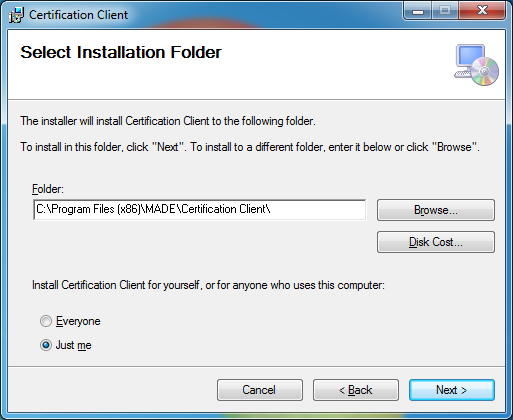Click the 'Certification Client' title bar text
Image resolution: width=513 pixels, height=420 pixels.
[78, 15]
